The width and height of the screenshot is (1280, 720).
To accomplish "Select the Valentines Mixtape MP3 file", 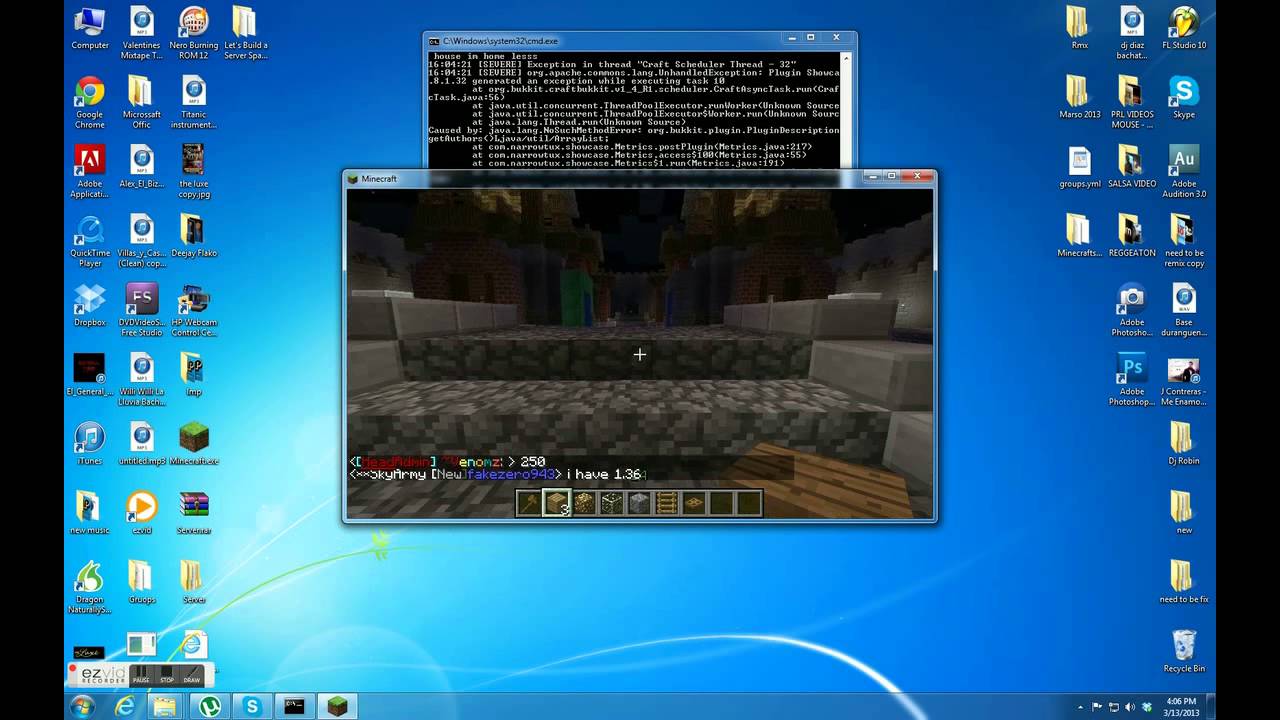I will (142, 33).
